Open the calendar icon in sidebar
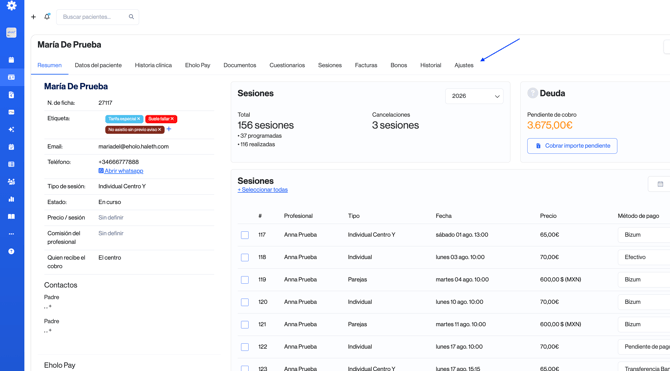670x371 pixels. pos(12,60)
